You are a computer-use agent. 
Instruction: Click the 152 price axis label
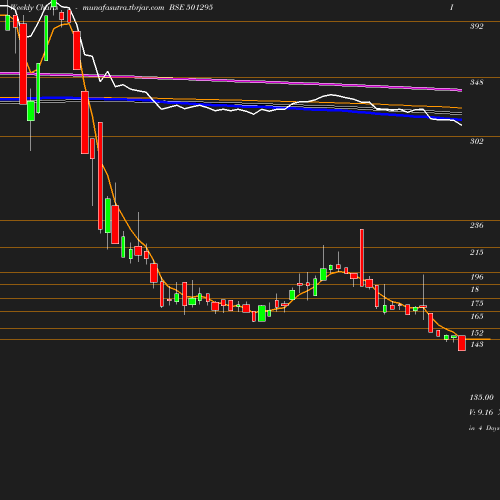(476, 333)
